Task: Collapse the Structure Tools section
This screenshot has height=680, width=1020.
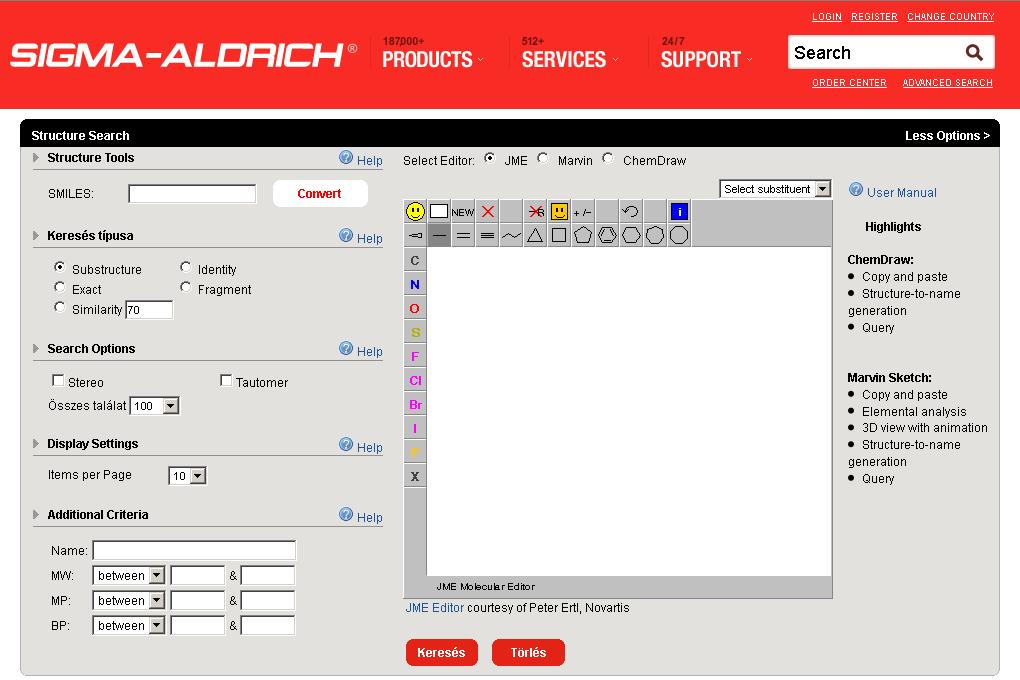Action: pyautogui.click(x=36, y=157)
